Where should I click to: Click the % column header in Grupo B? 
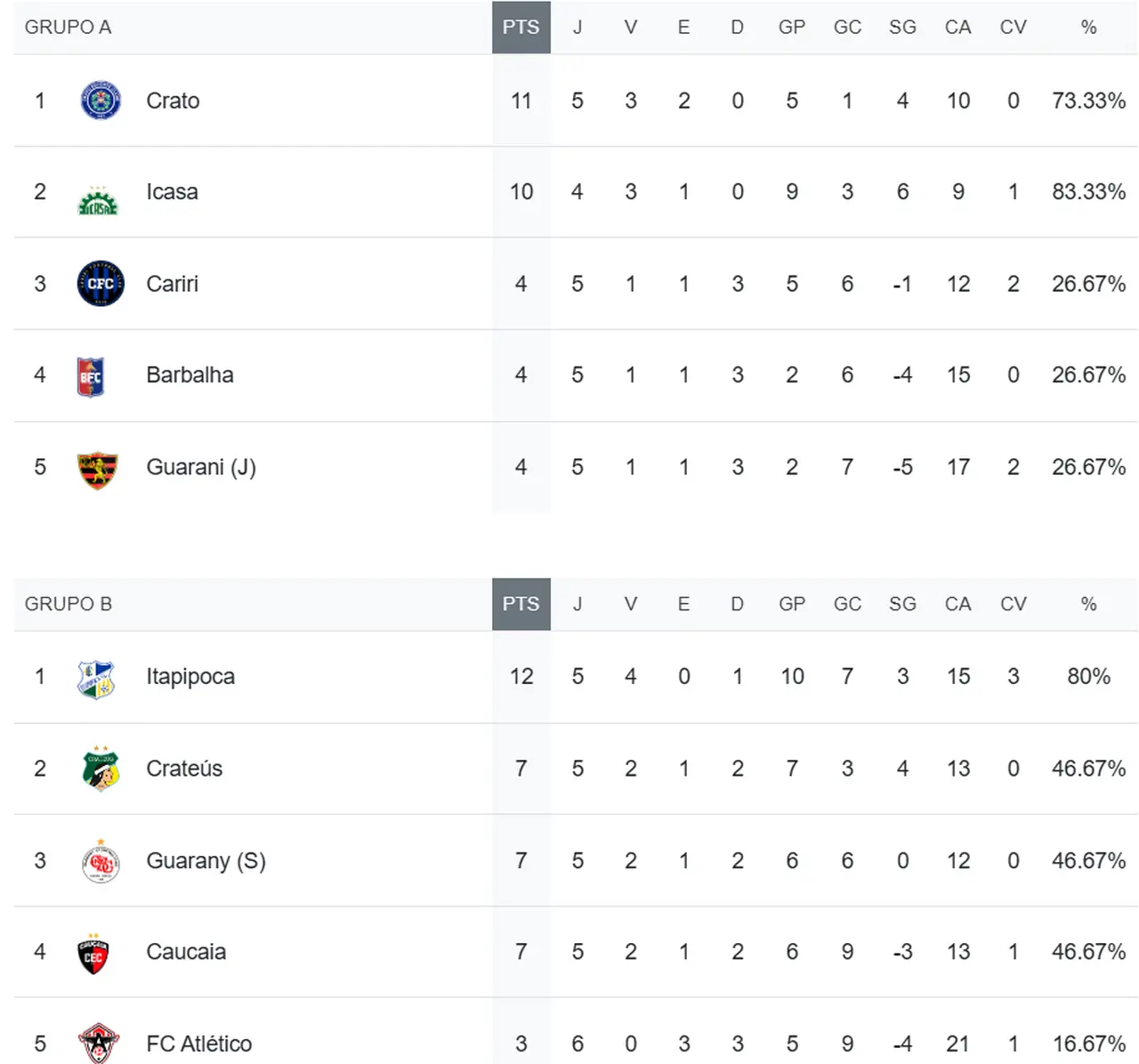click(1088, 604)
